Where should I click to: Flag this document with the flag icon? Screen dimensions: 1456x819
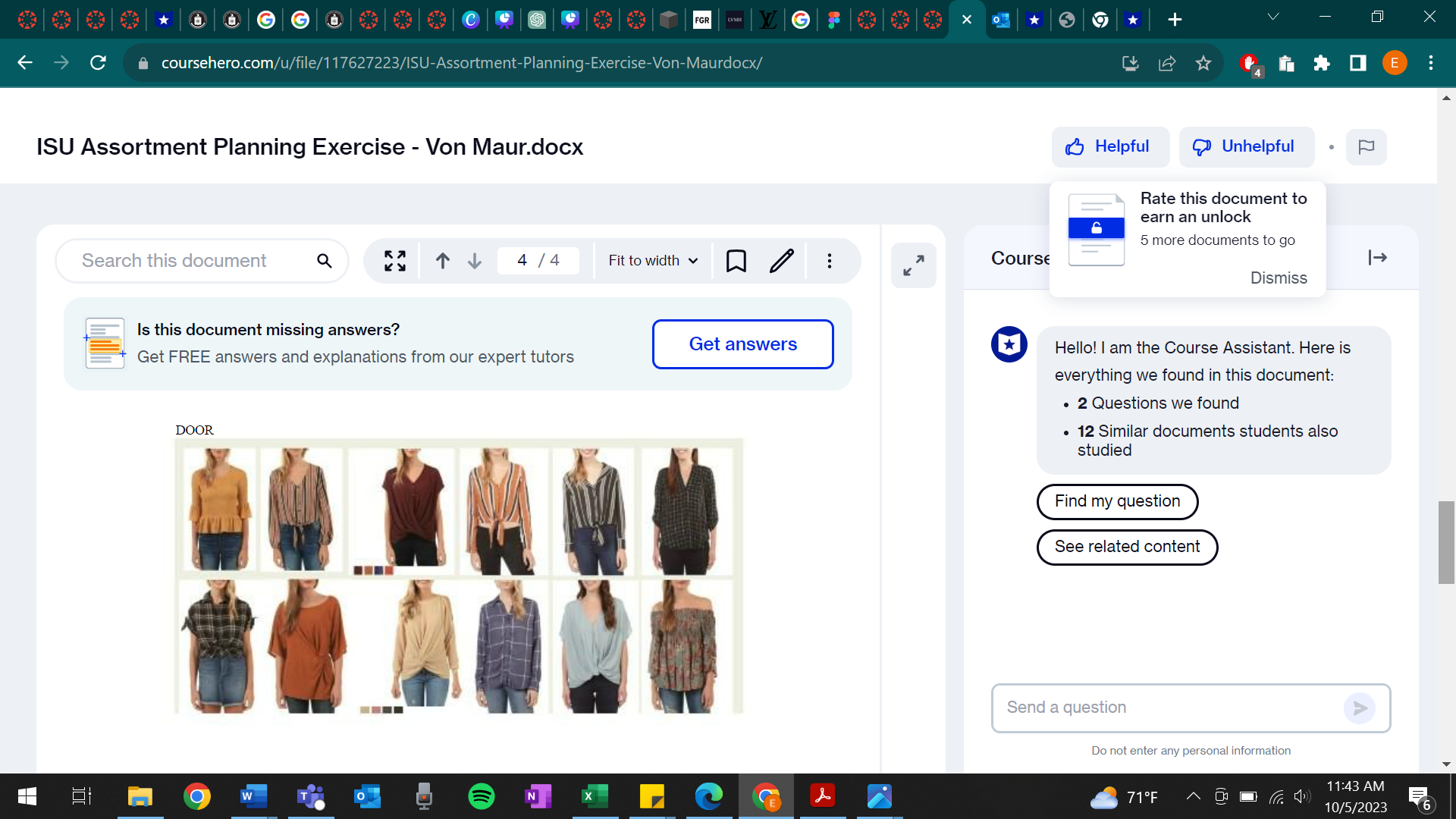point(1366,147)
